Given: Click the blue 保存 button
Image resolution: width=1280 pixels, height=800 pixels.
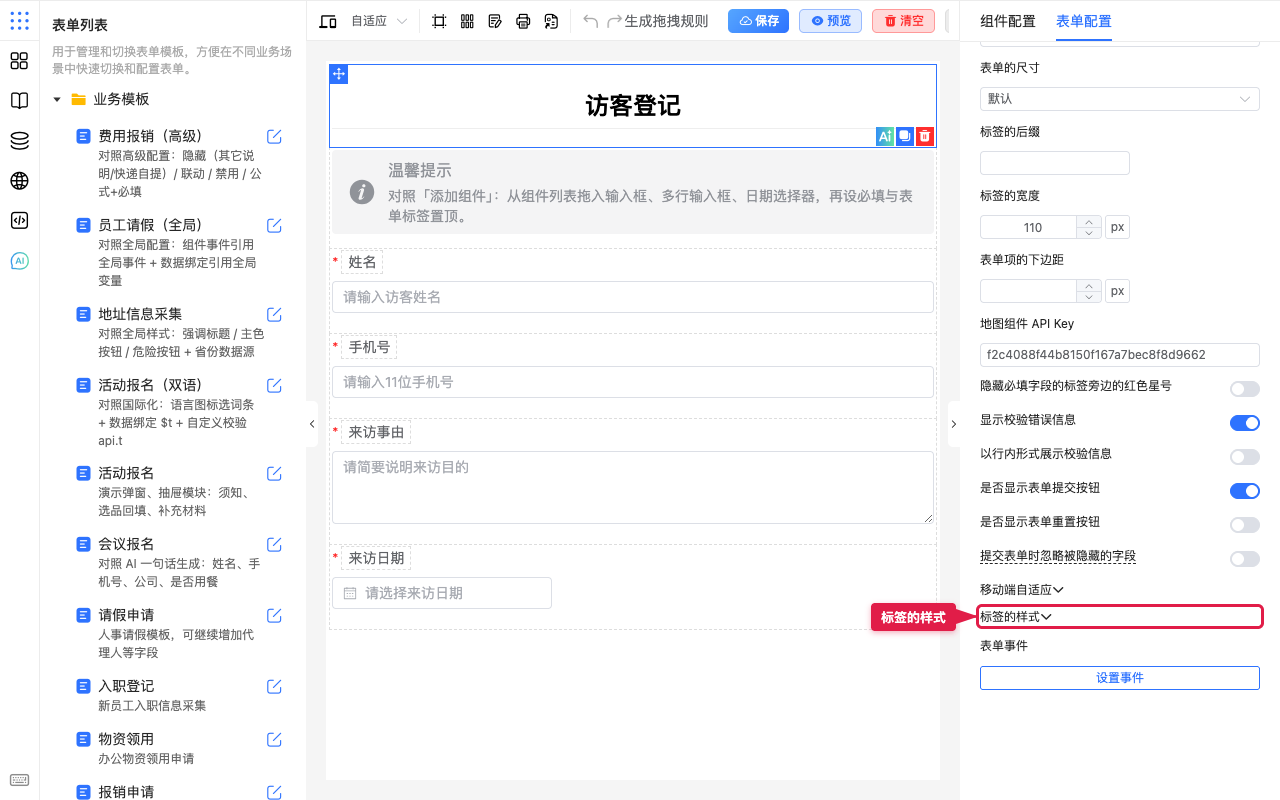Looking at the screenshot, I should pos(758,21).
